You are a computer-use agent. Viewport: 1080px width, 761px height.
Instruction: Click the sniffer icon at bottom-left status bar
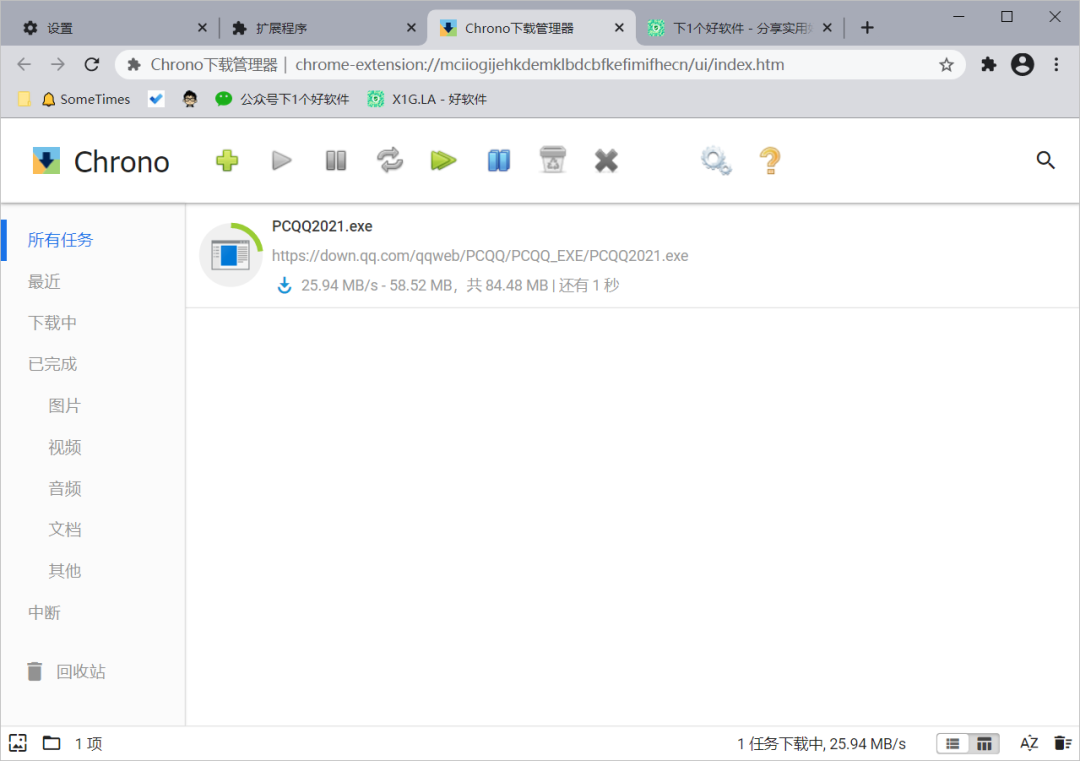tap(18, 743)
